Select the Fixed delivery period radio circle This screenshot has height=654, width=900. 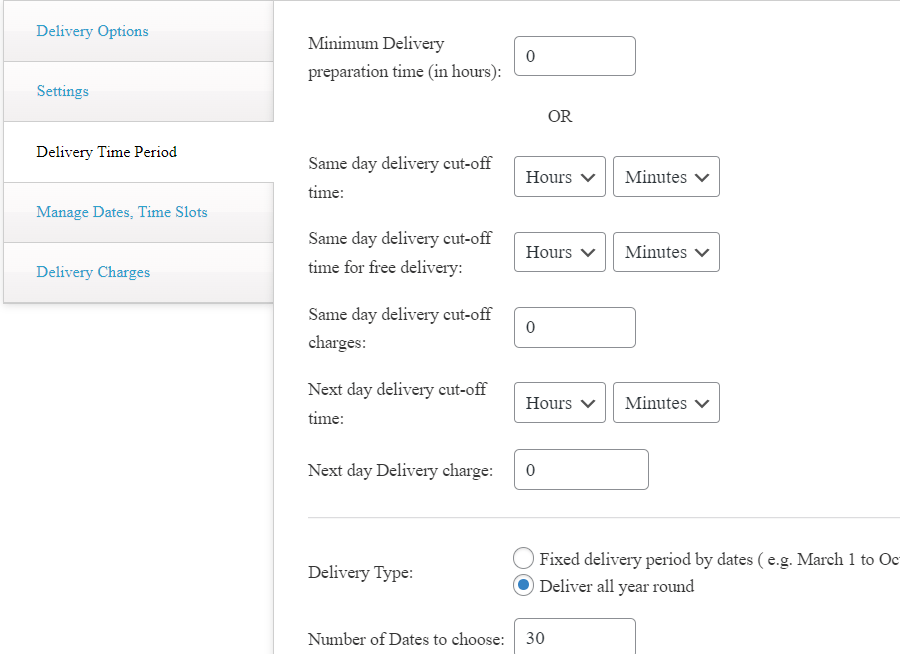point(523,558)
